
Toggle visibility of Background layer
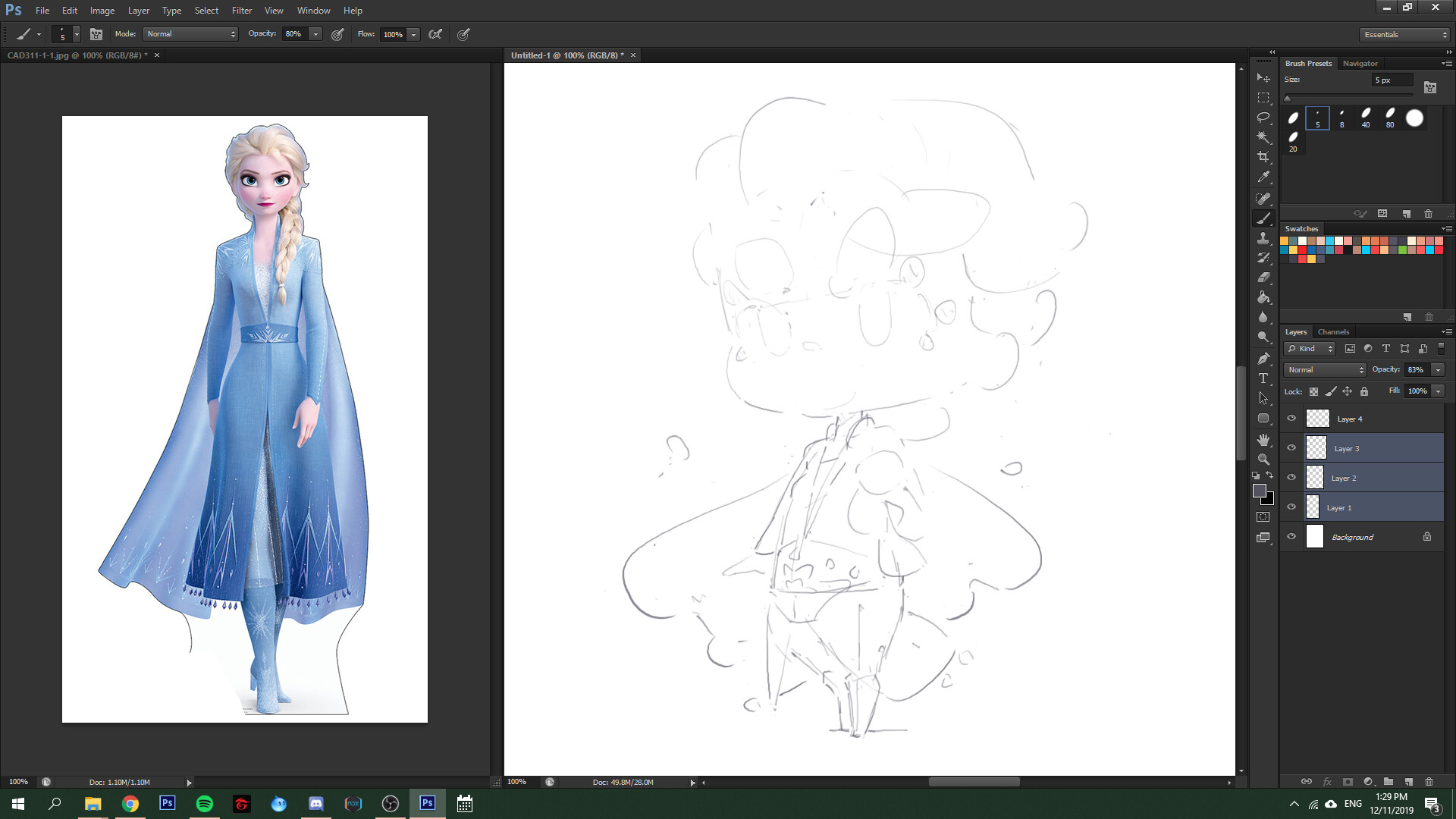(1291, 537)
